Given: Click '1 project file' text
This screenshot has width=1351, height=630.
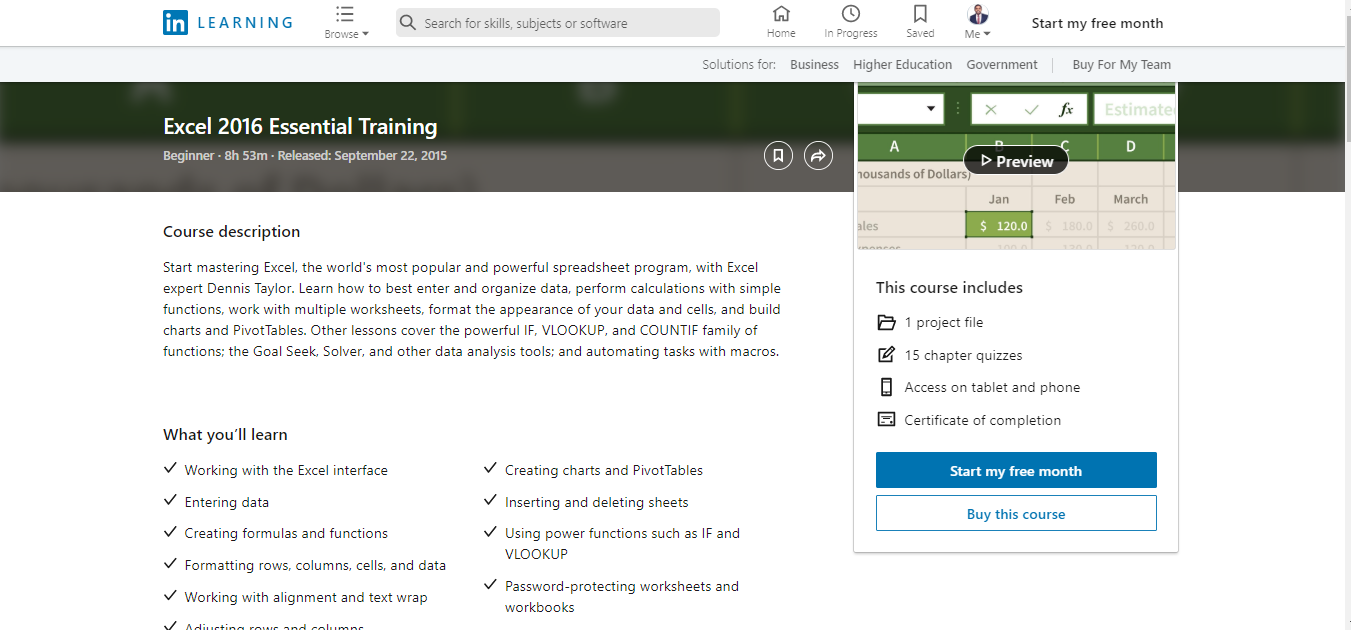Looking at the screenshot, I should (944, 322).
